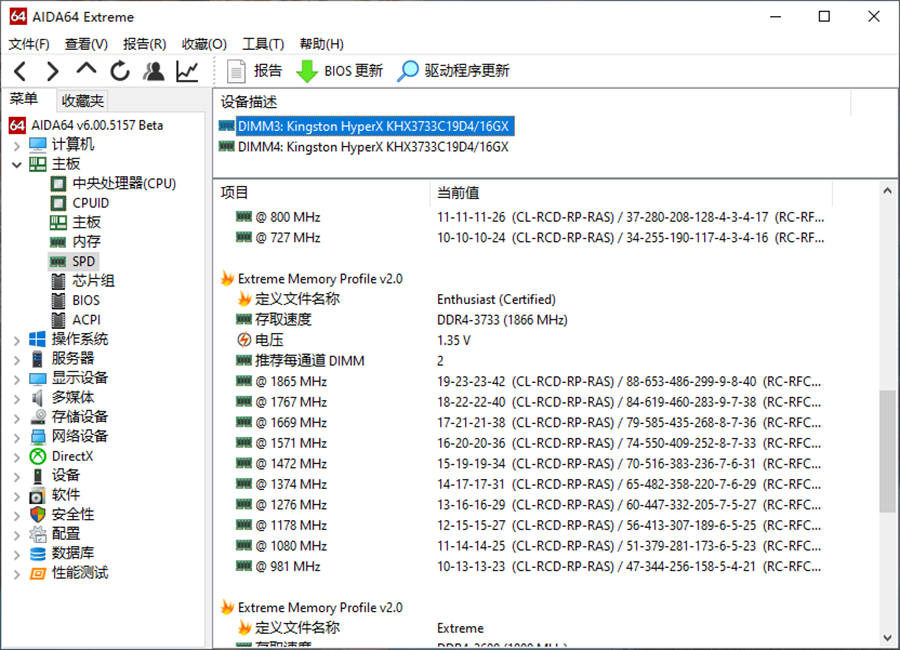Click the 软件 software icon
This screenshot has width=900, height=650.
click(38, 496)
